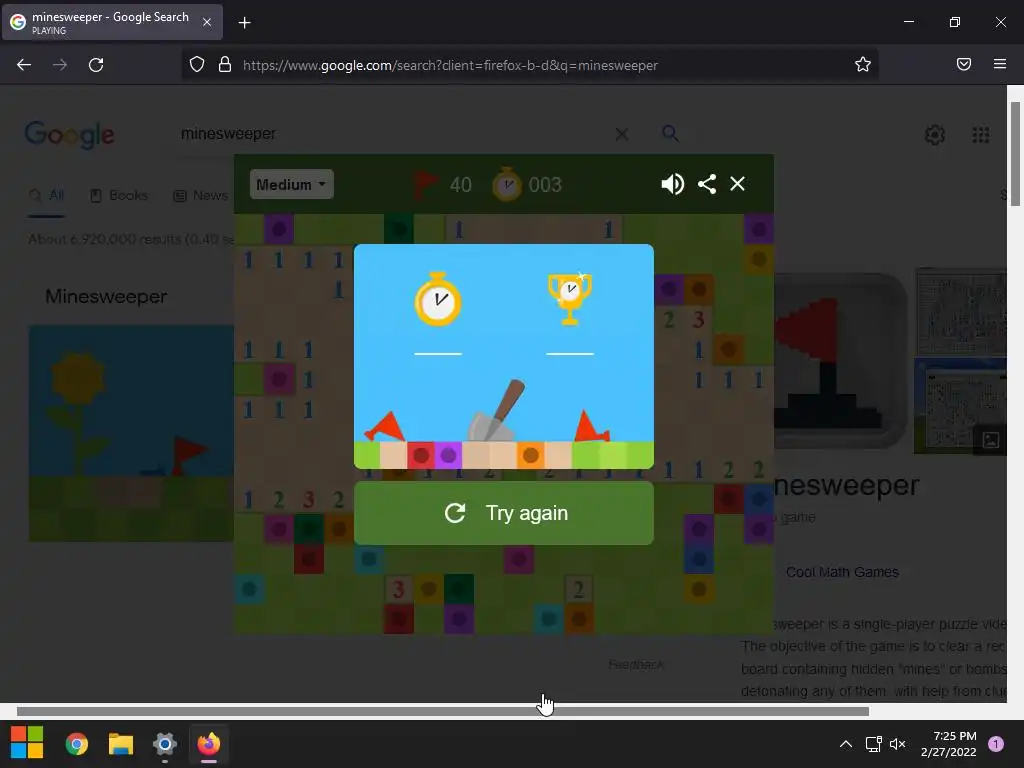The image size is (1024, 768).
Task: Go back to the previous page
Action: click(x=24, y=65)
